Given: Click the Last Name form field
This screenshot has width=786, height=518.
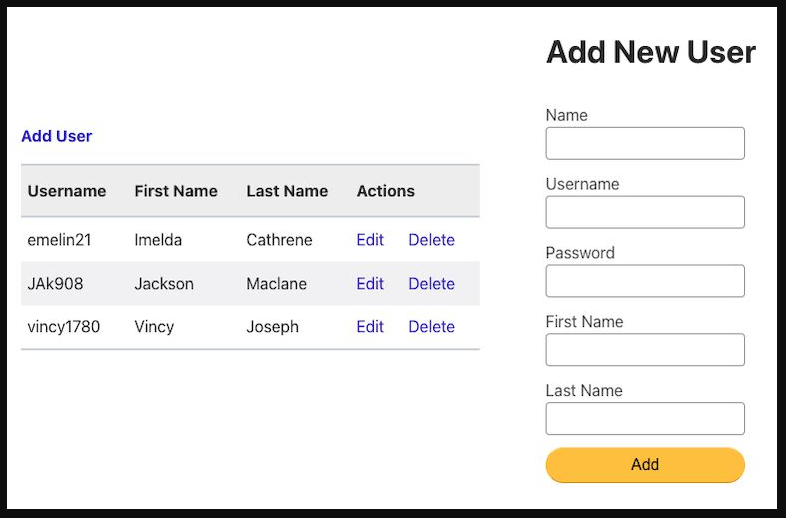Looking at the screenshot, I should (645, 419).
